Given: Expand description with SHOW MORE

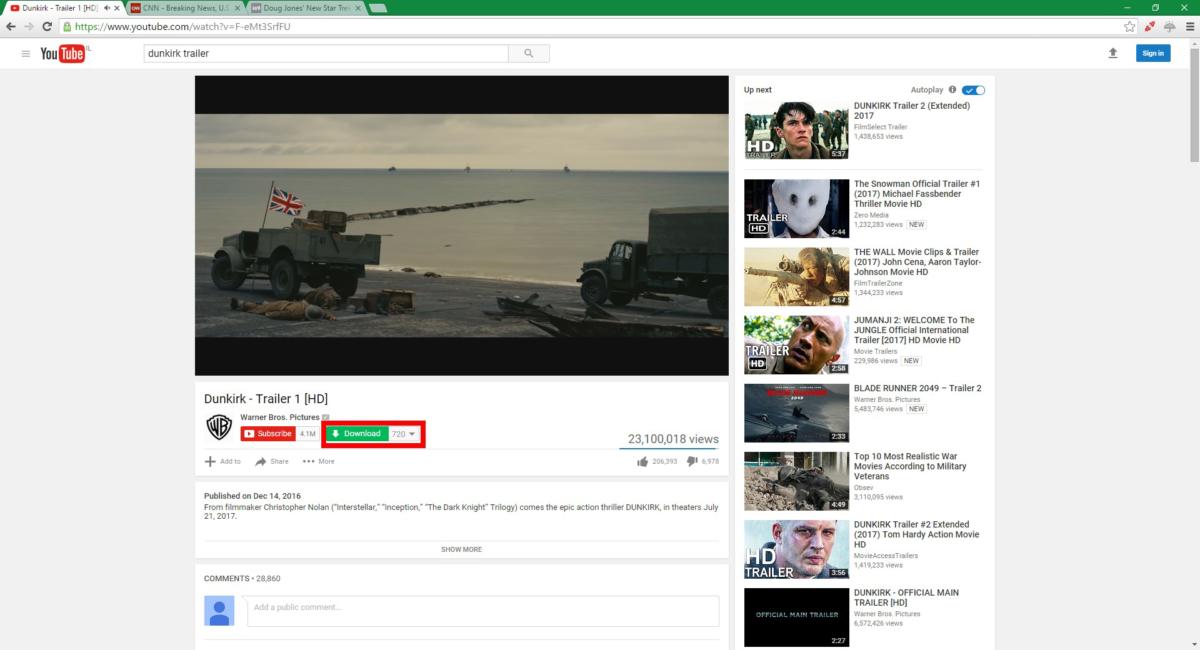Looking at the screenshot, I should [461, 549].
